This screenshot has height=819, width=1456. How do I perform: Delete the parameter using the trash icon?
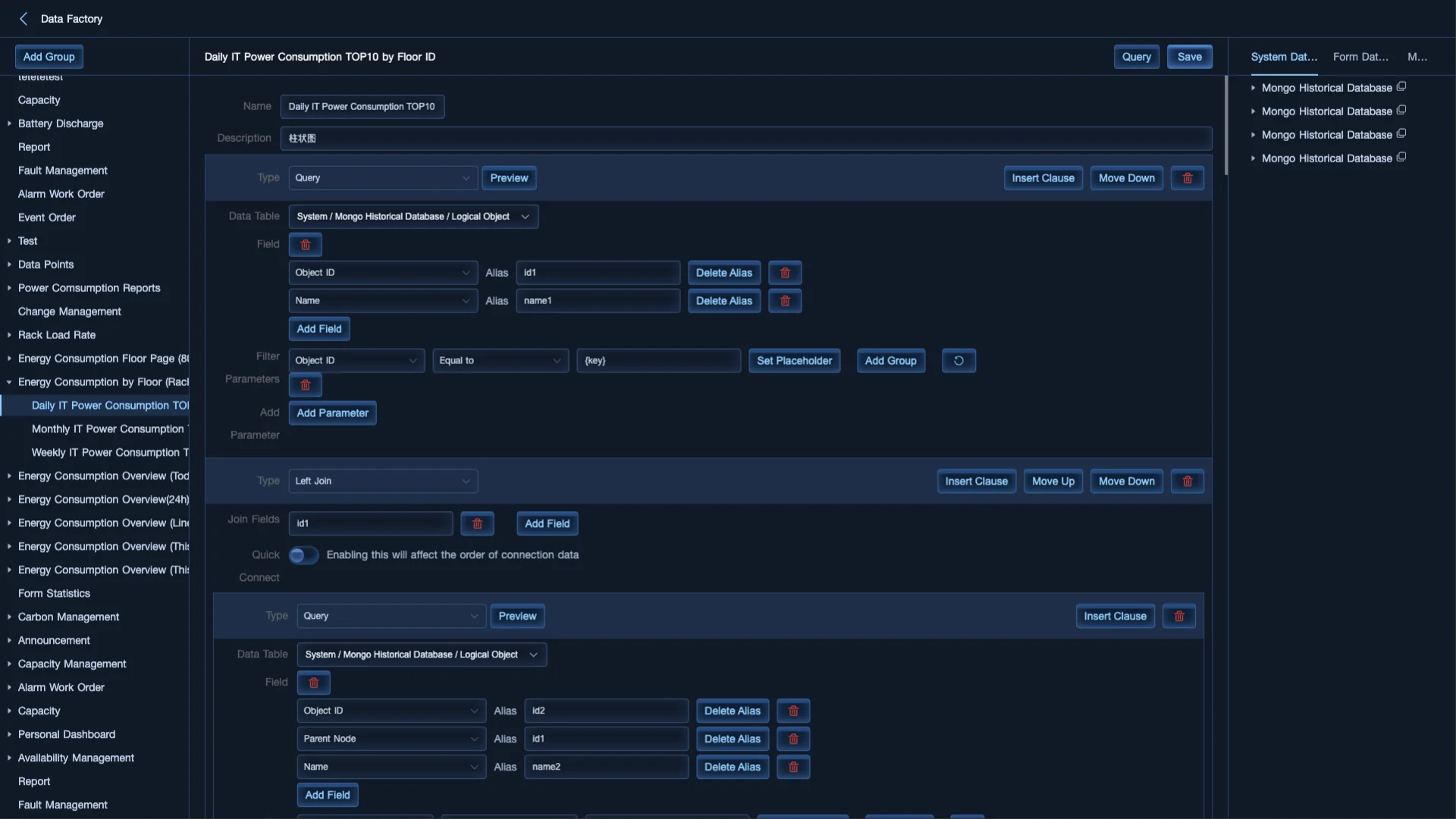[x=305, y=384]
